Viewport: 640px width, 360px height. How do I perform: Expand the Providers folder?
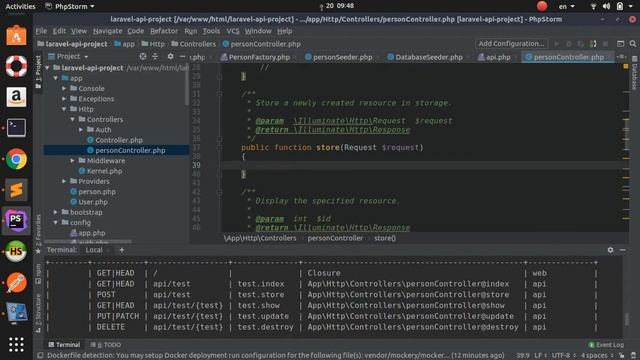tap(64, 181)
